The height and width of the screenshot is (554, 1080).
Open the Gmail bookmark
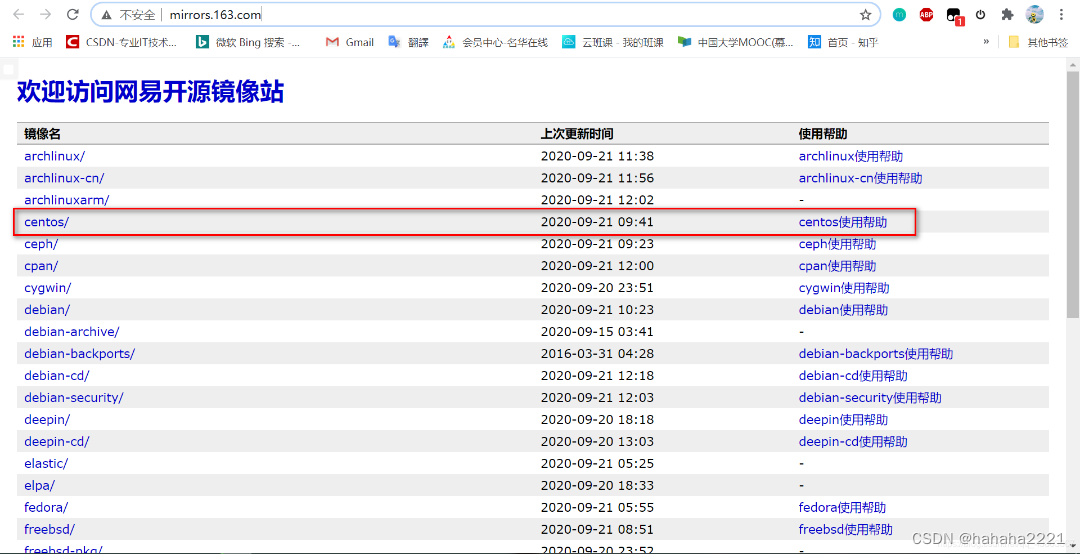pyautogui.click(x=350, y=42)
